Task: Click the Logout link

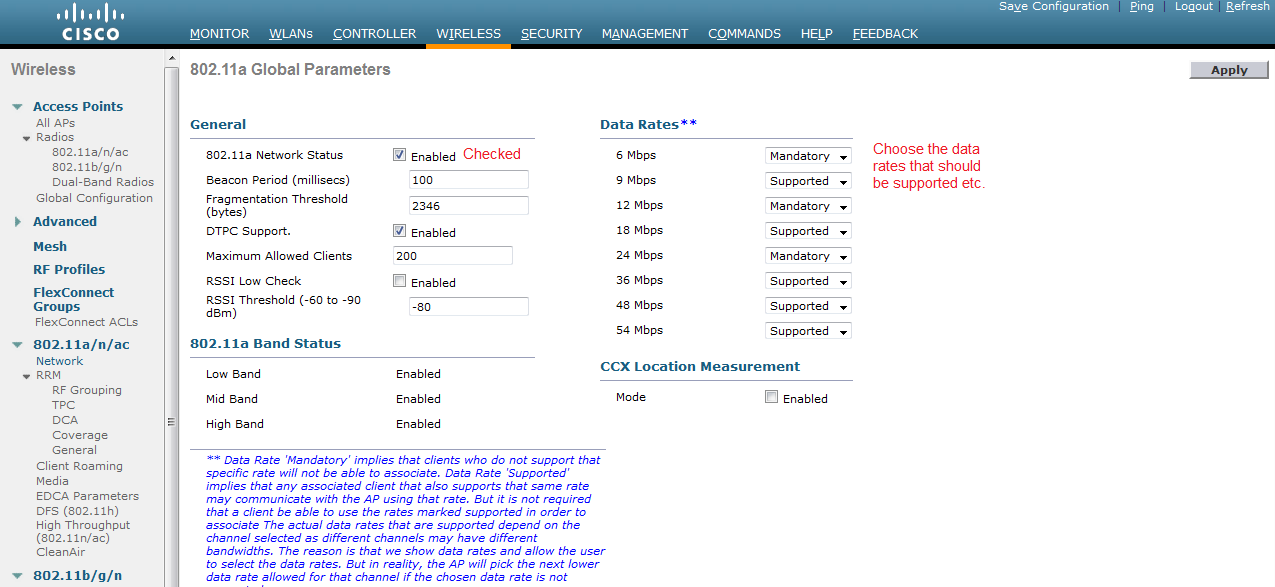Action: (x=1193, y=6)
